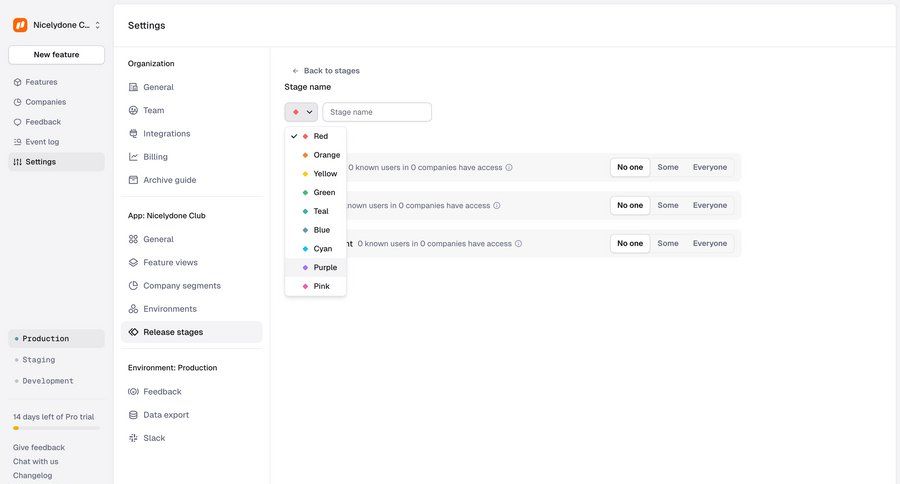
Task: Open environment Feedback settings
Action: click(192, 392)
